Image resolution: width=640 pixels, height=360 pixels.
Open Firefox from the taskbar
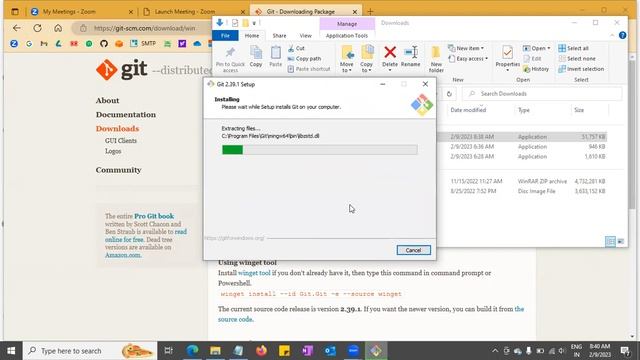[x=262, y=351]
